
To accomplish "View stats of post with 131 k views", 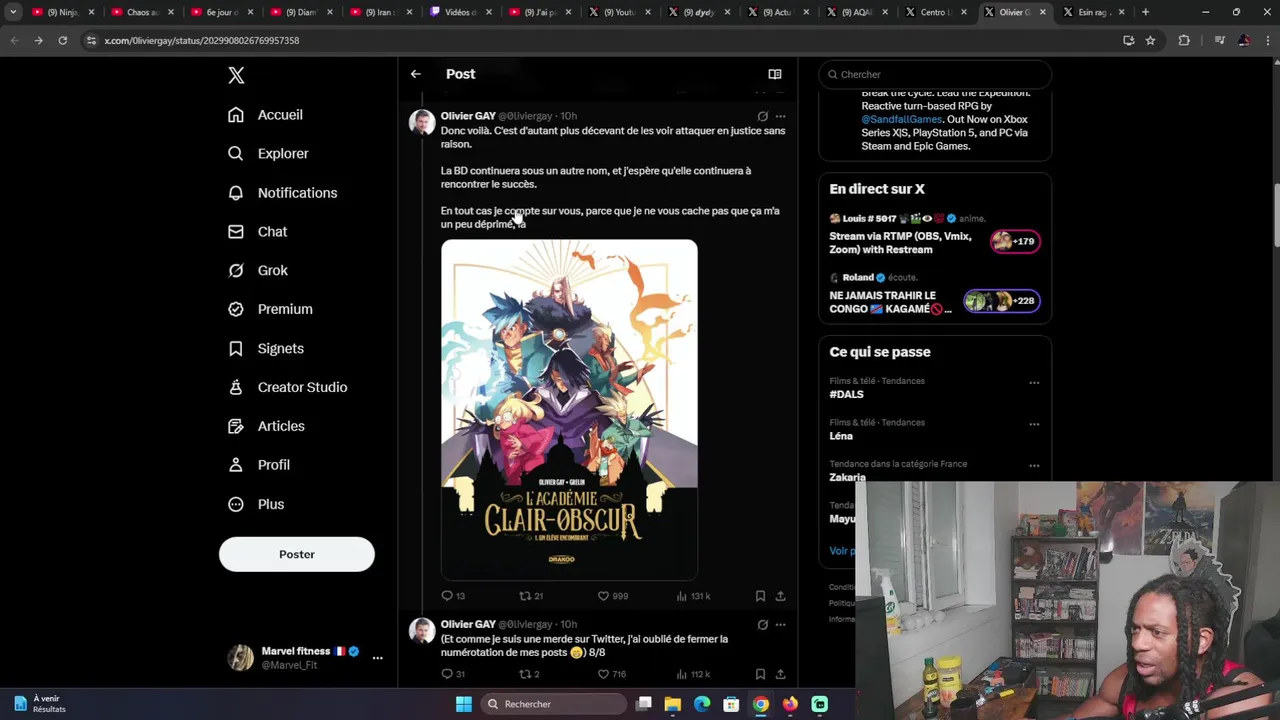I will 693,596.
